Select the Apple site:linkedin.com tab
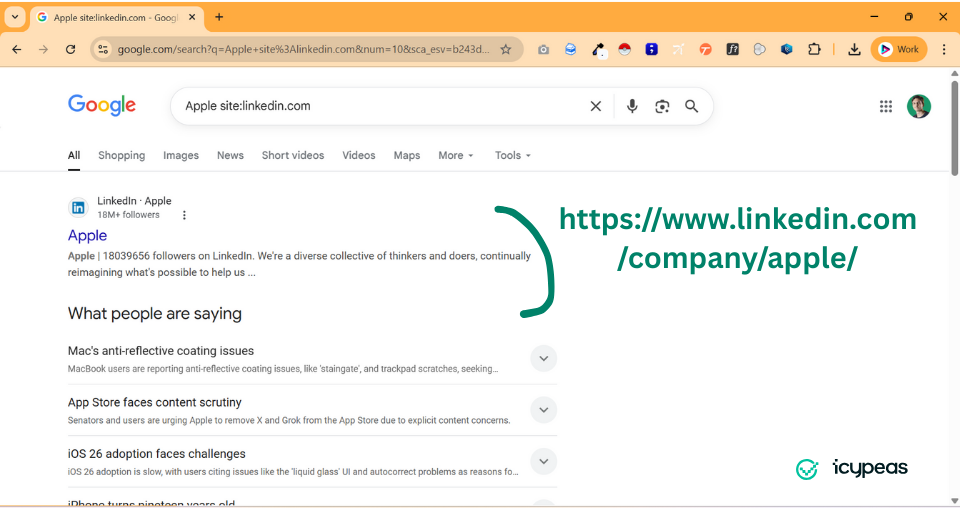960x510 pixels. (x=116, y=18)
